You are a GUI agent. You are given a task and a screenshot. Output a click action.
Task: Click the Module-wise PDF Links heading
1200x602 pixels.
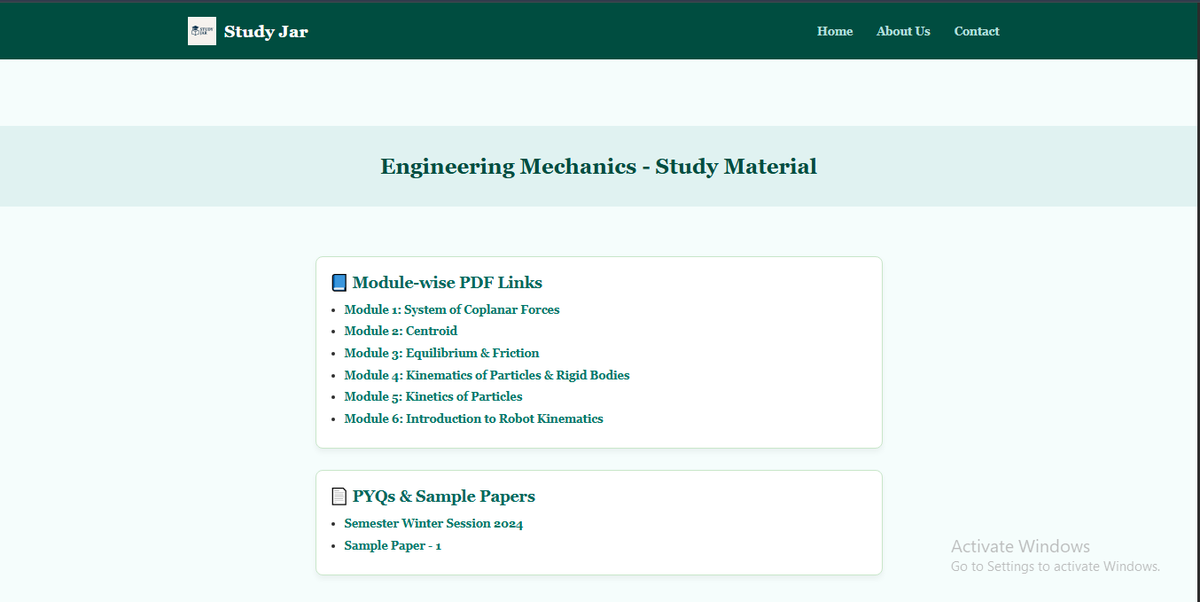click(x=447, y=283)
